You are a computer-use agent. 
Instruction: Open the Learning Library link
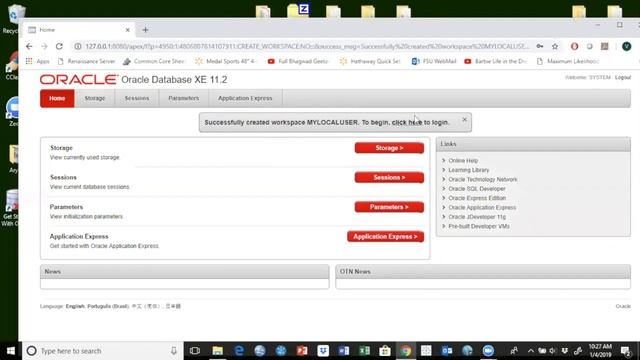coord(469,170)
